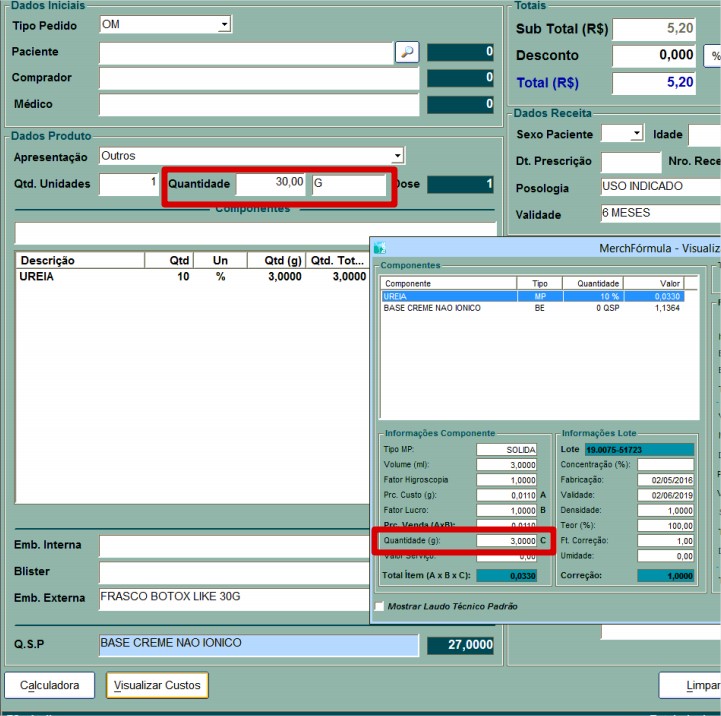Image resolution: width=721 pixels, height=716 pixels.
Task: Open the Tipo Pedido dropdown
Action: [224, 24]
